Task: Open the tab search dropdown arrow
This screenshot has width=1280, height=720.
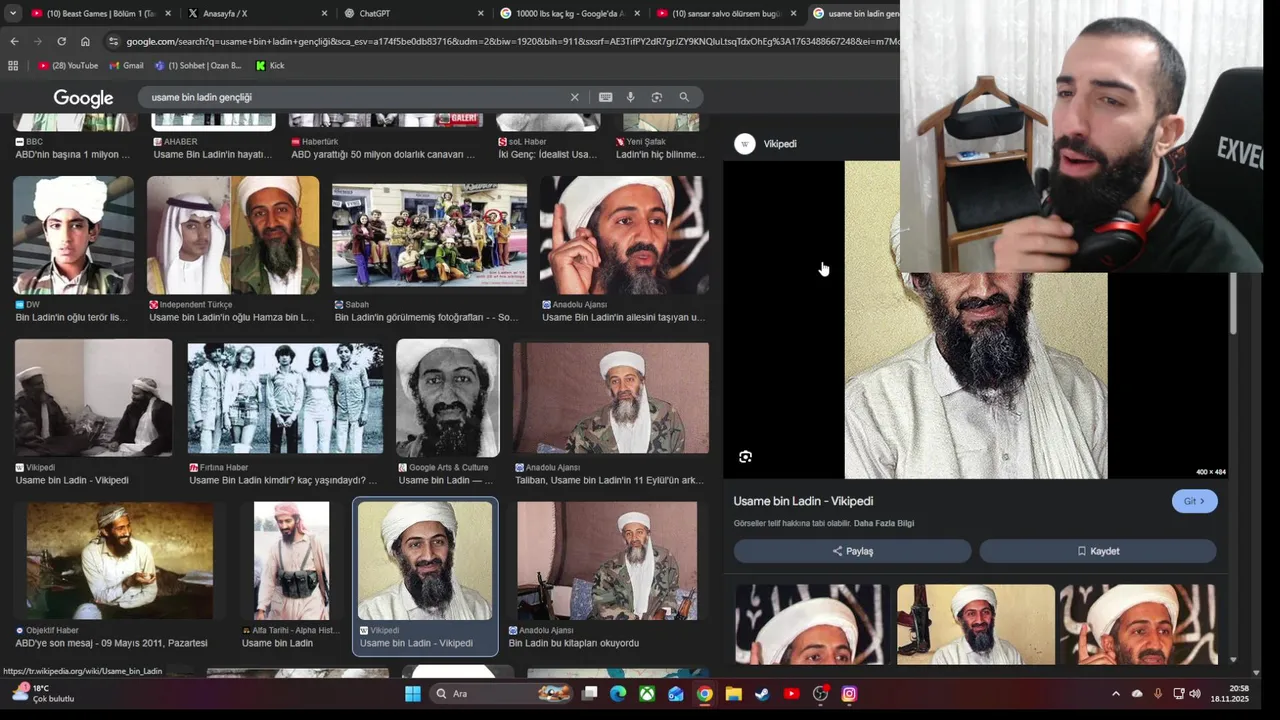Action: [14, 13]
